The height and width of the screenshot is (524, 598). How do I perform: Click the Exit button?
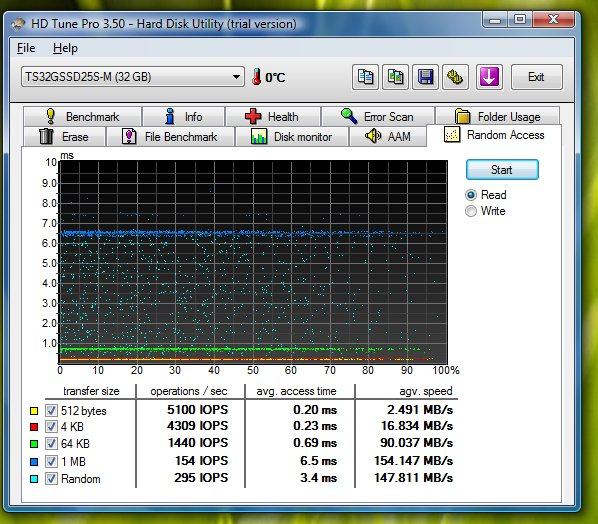[536, 77]
